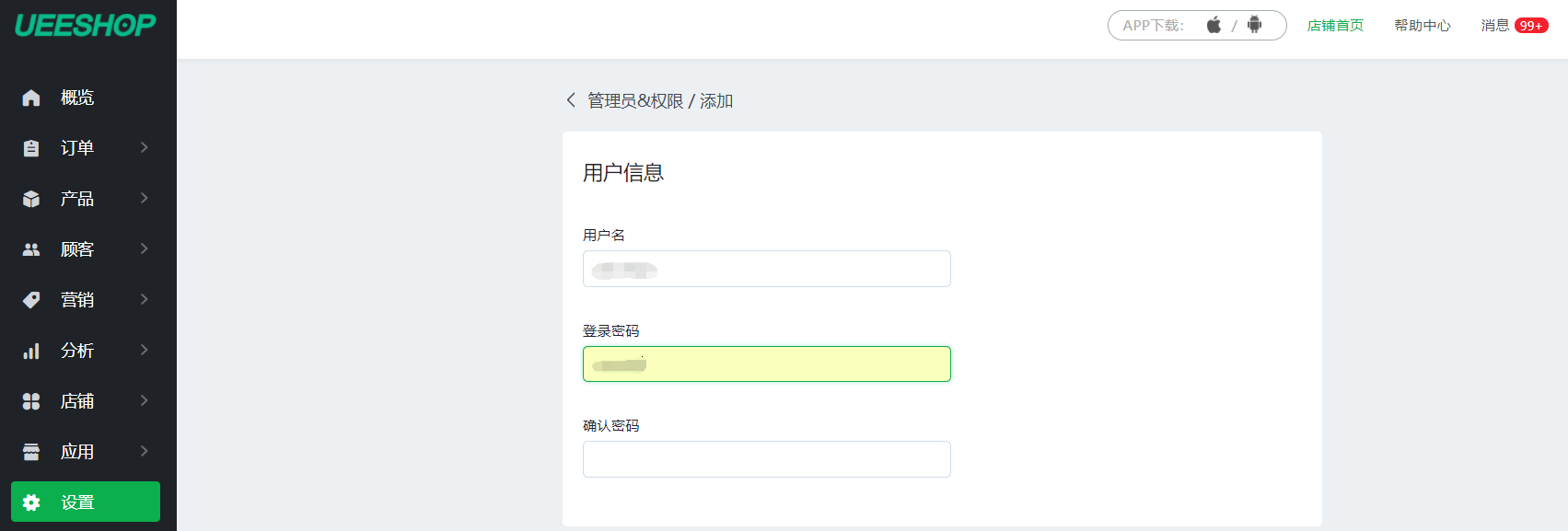This screenshot has width=1568, height=531.
Task: Open the 店铺首页 link
Action: pos(1335,26)
